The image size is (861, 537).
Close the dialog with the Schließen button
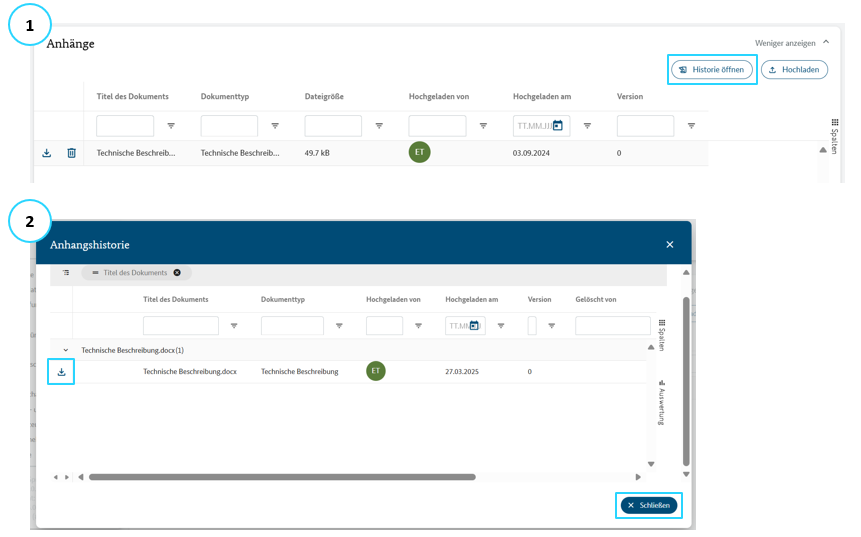tap(649, 506)
